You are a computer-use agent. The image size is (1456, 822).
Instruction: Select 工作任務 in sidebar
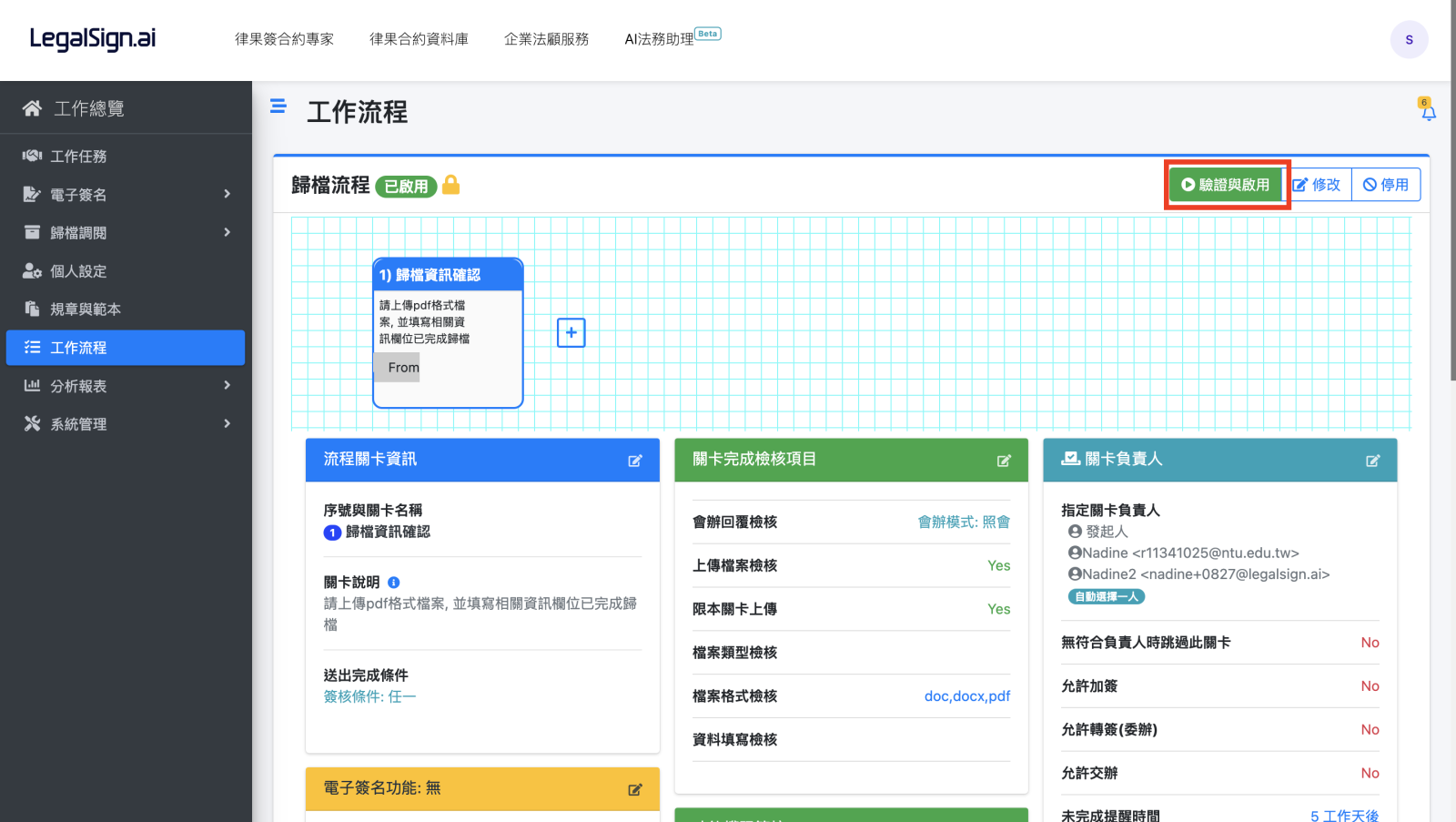[x=126, y=156]
